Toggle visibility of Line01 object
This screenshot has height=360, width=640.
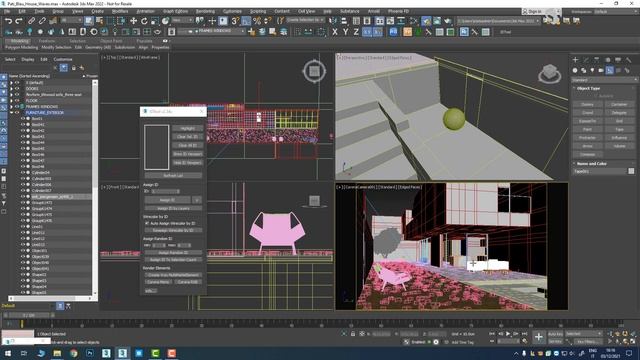point(23,227)
